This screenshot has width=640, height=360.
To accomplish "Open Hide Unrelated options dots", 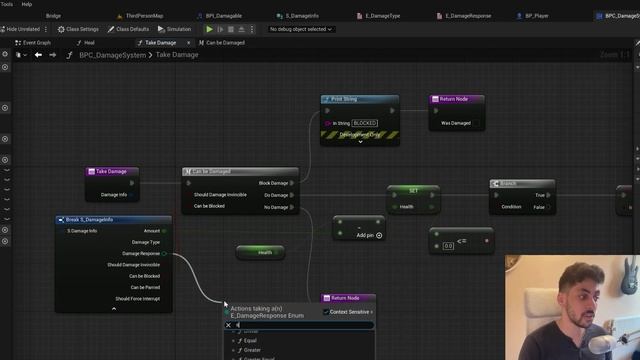I will tap(46, 29).
